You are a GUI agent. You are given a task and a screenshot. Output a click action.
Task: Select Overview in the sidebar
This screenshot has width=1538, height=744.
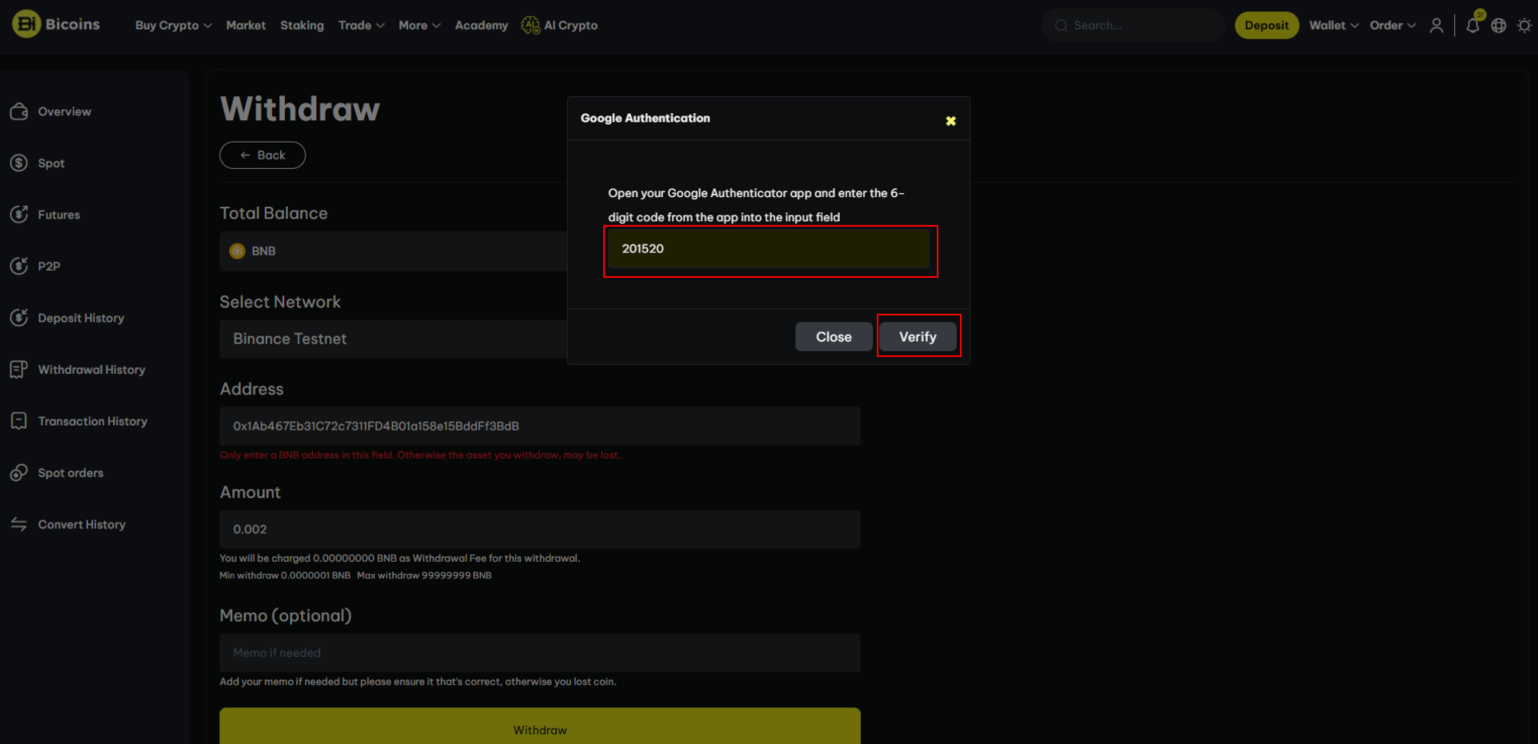coord(64,111)
